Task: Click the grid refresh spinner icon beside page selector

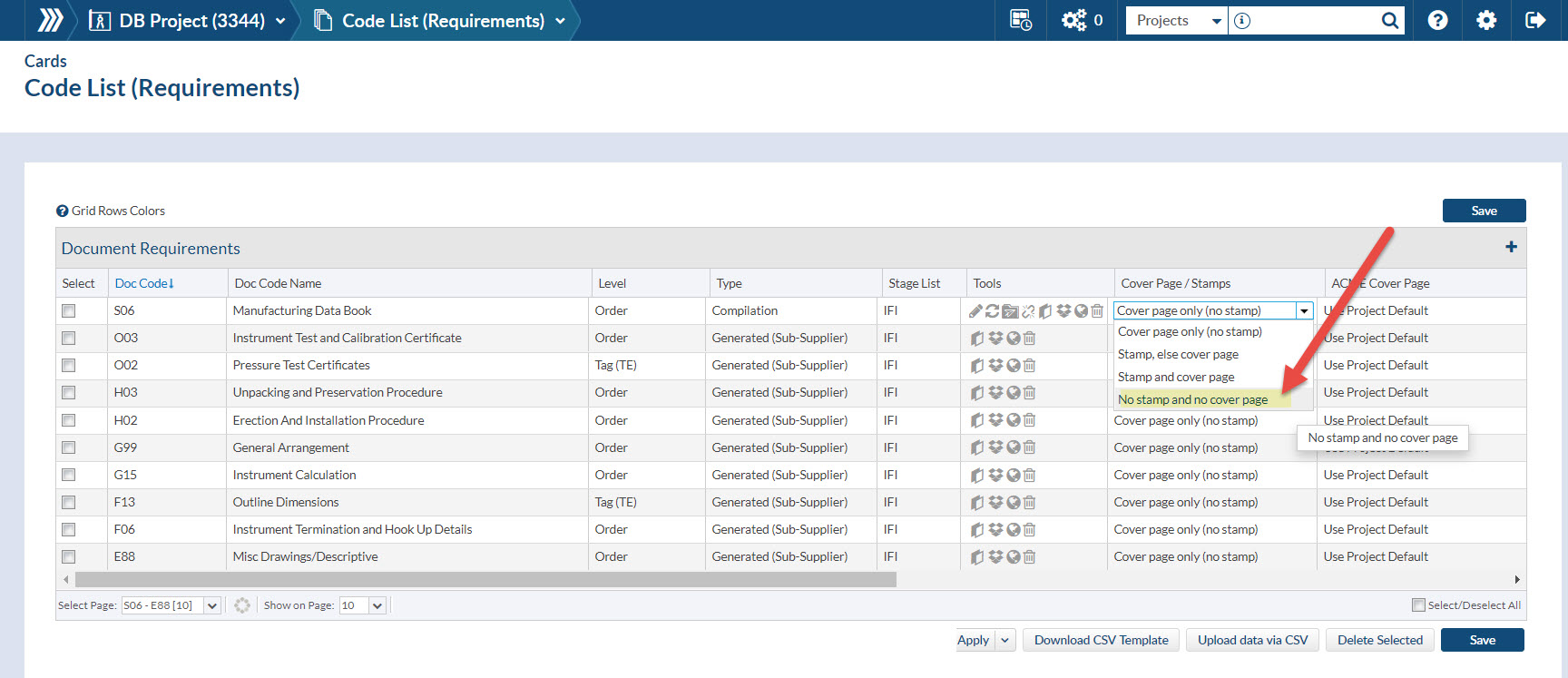Action: 242,605
